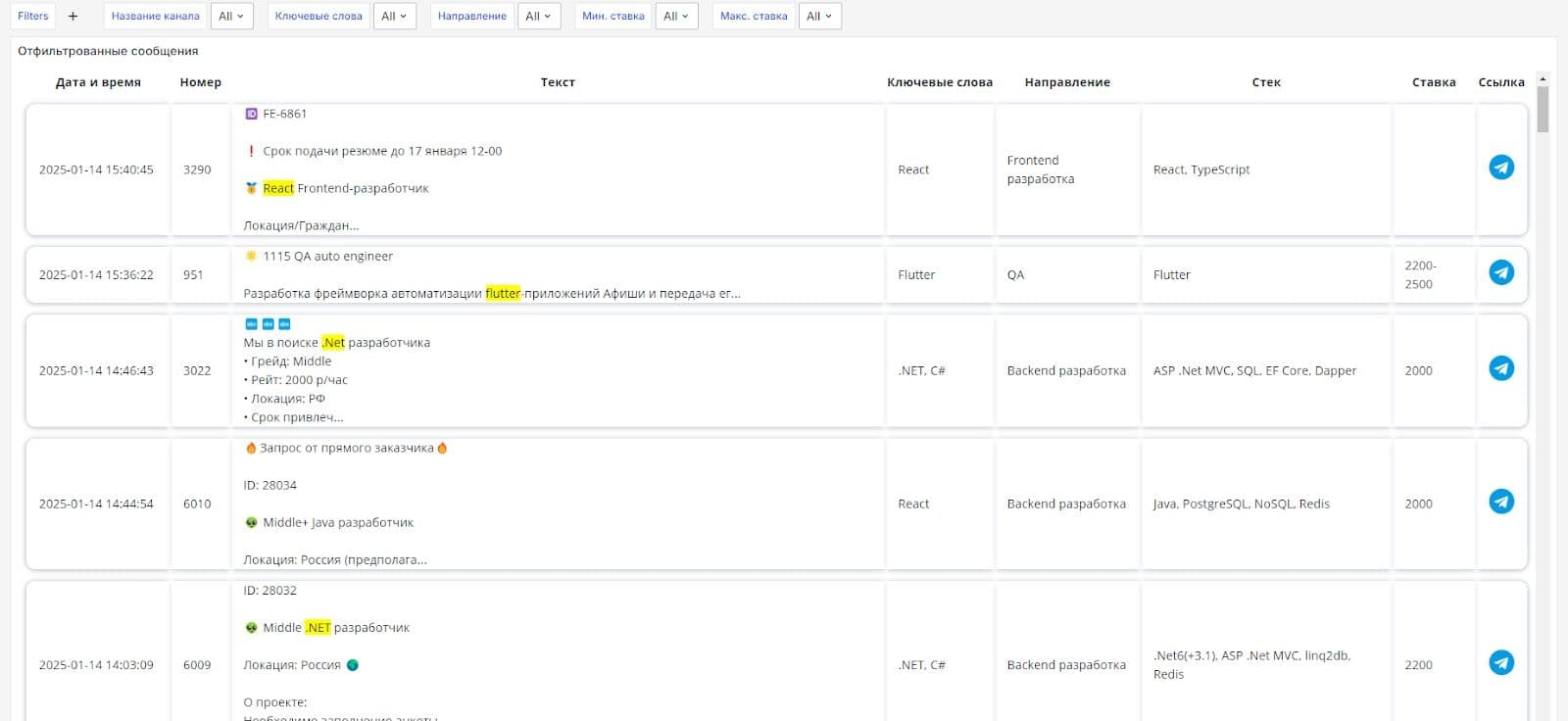Viewport: 1568px width, 721px height.
Task: Click the Номер column header
Action: [x=201, y=82]
